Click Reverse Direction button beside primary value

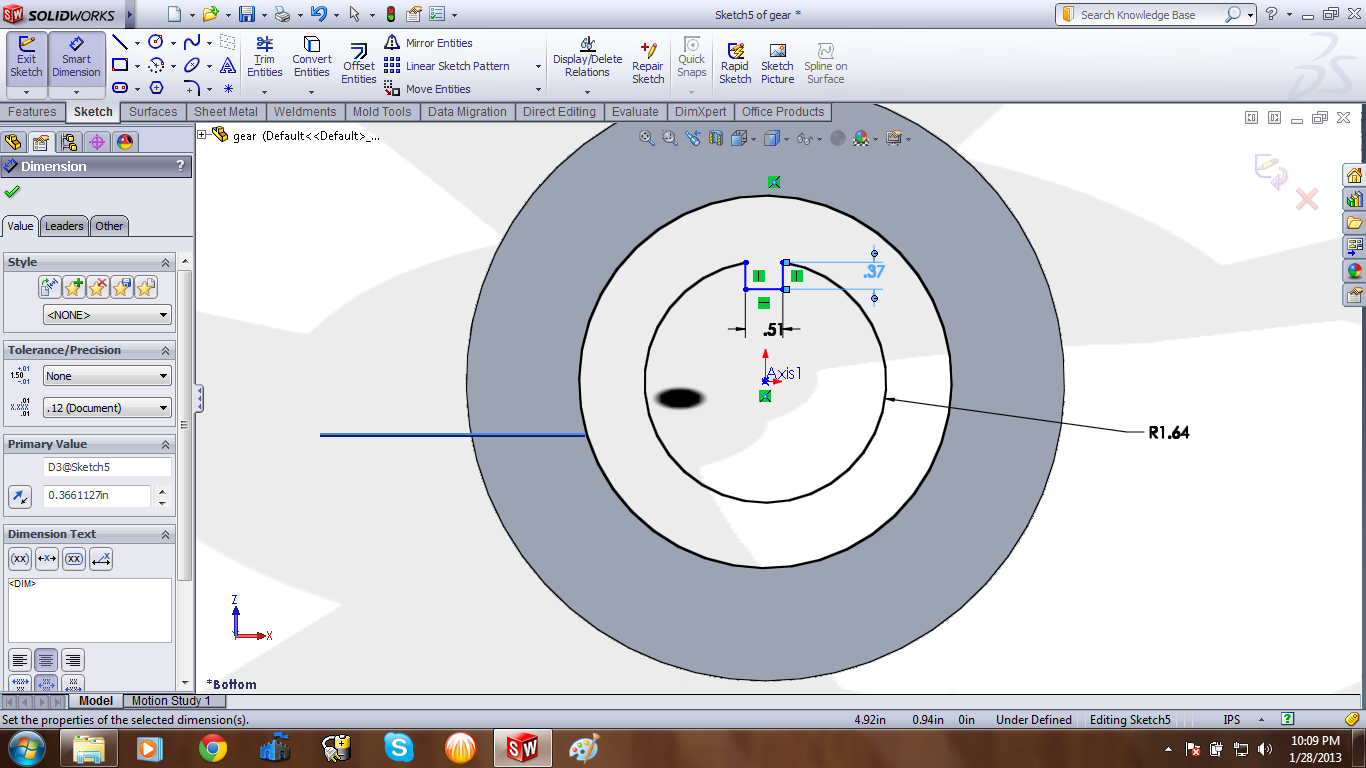pos(20,496)
